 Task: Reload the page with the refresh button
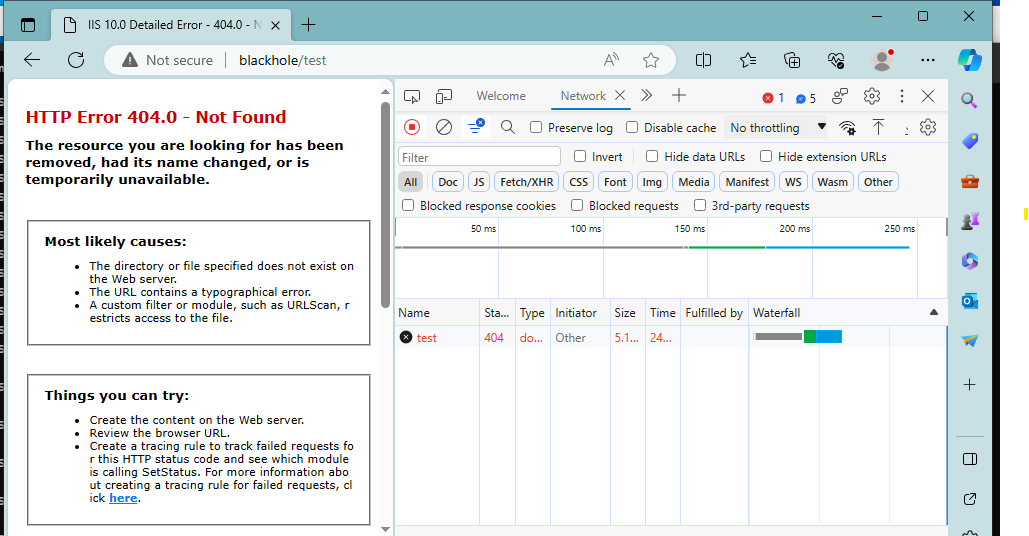coord(76,60)
